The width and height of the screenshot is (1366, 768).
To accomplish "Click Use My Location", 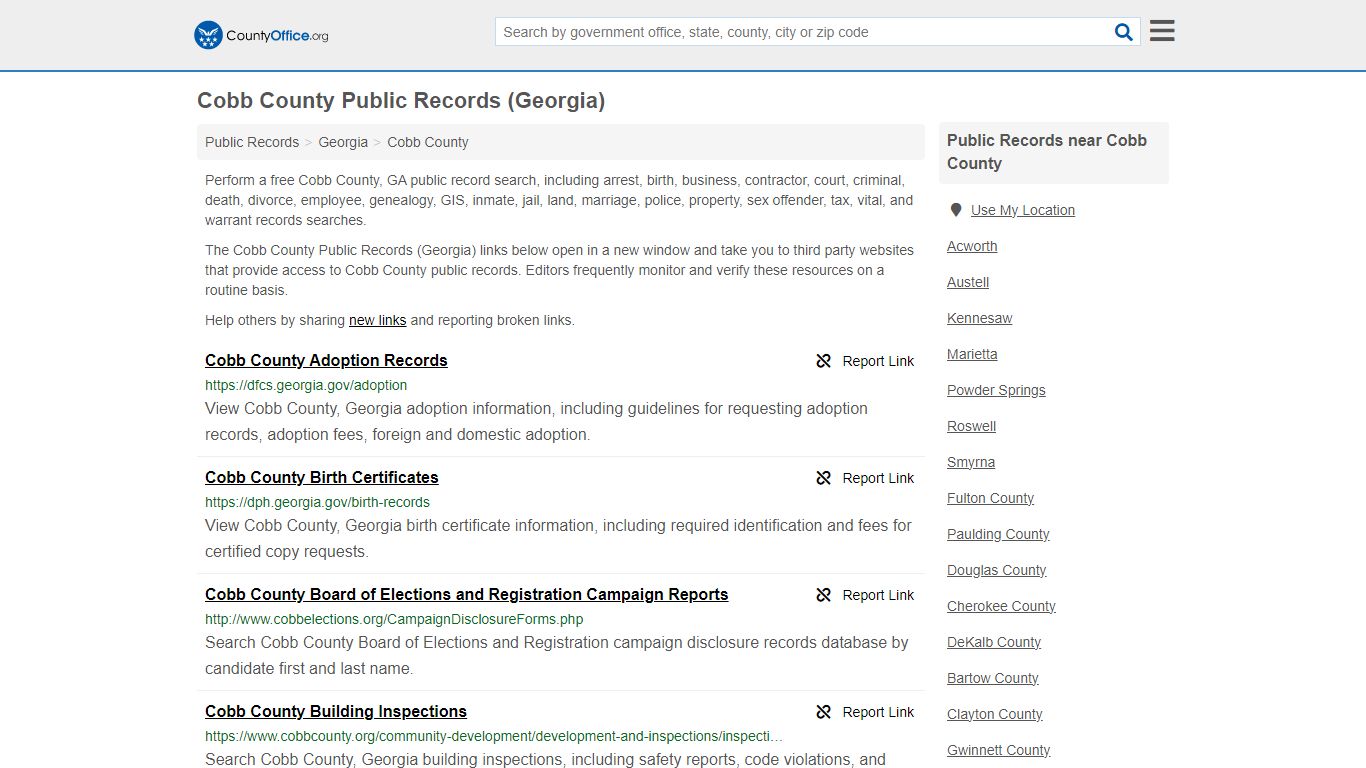I will (x=1023, y=210).
